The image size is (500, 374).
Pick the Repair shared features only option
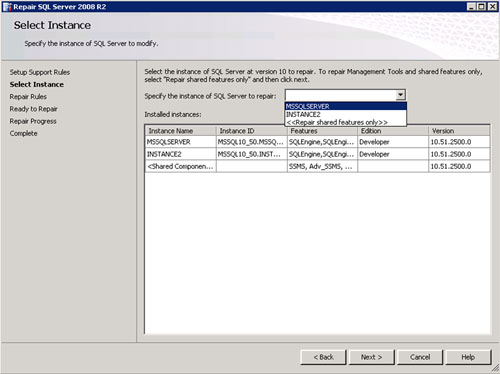click(346, 122)
